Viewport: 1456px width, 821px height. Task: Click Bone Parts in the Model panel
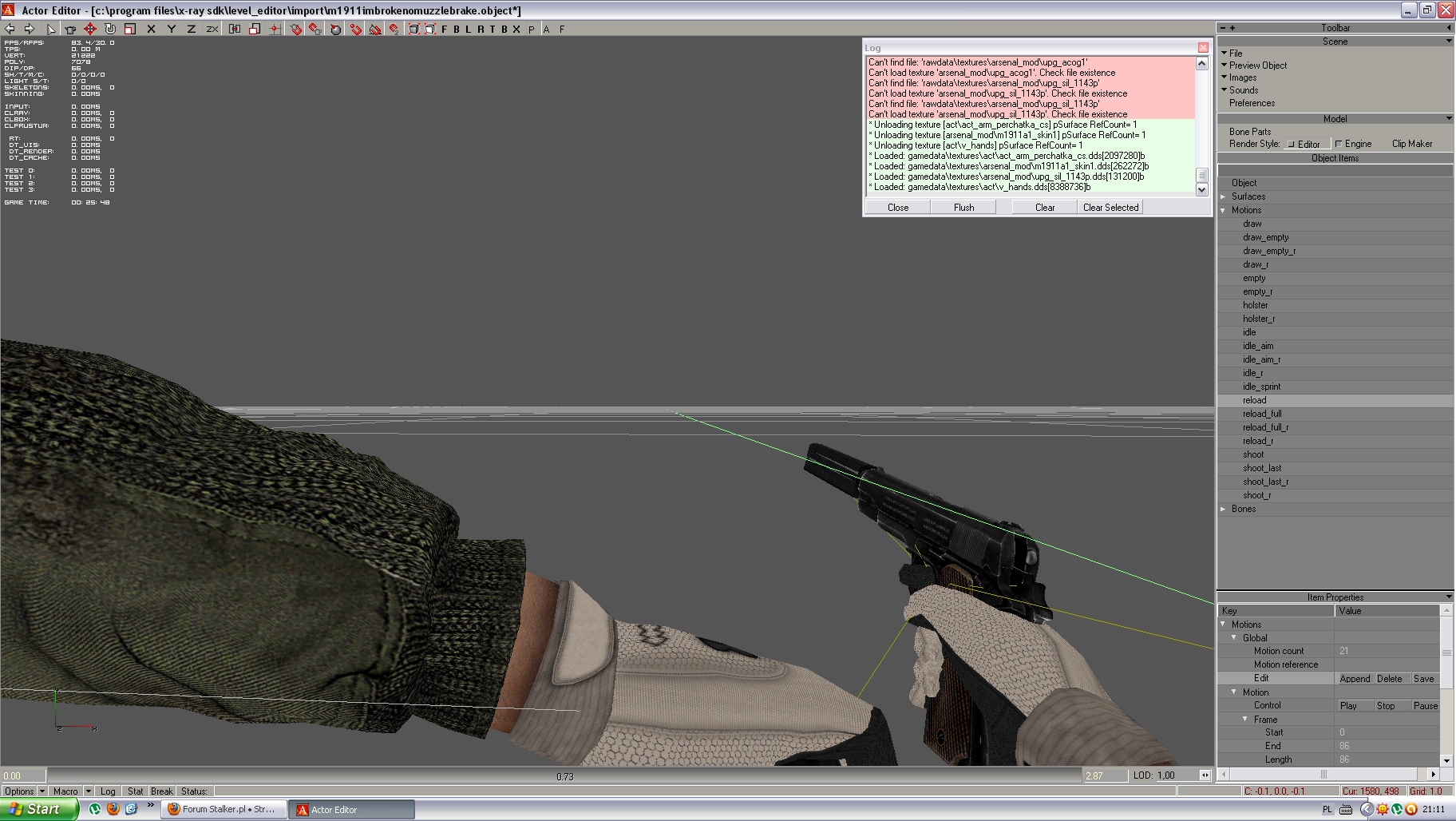click(1250, 132)
